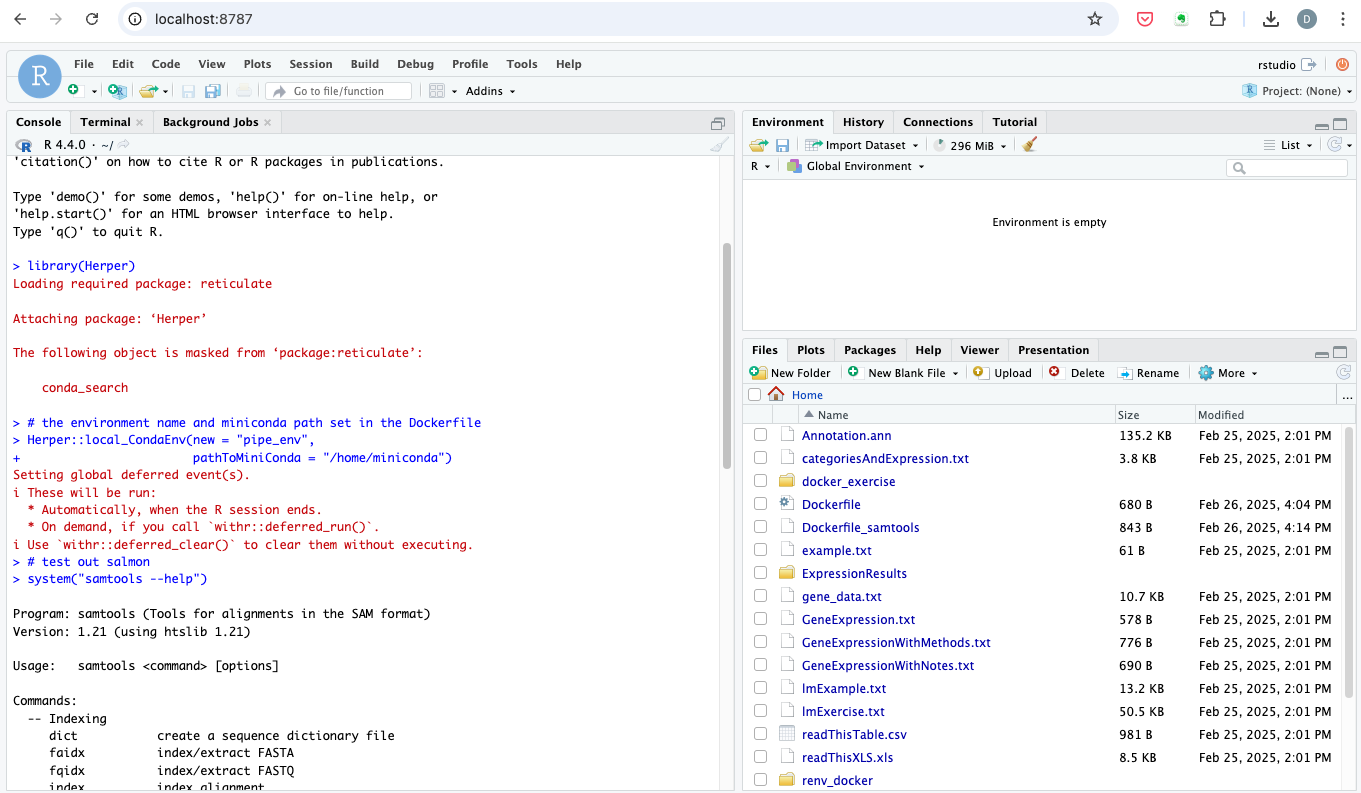Open the List view dropdown in Environment
Image resolution: width=1361 pixels, height=793 pixels.
point(1289,145)
